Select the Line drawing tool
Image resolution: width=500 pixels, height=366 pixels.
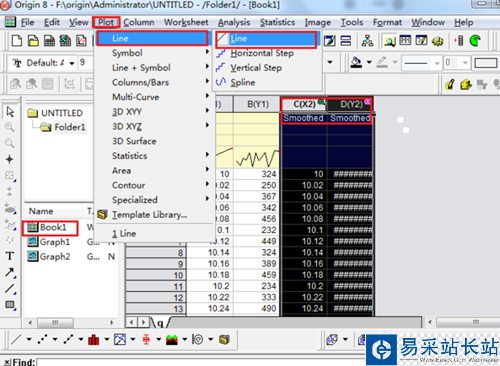(10, 289)
